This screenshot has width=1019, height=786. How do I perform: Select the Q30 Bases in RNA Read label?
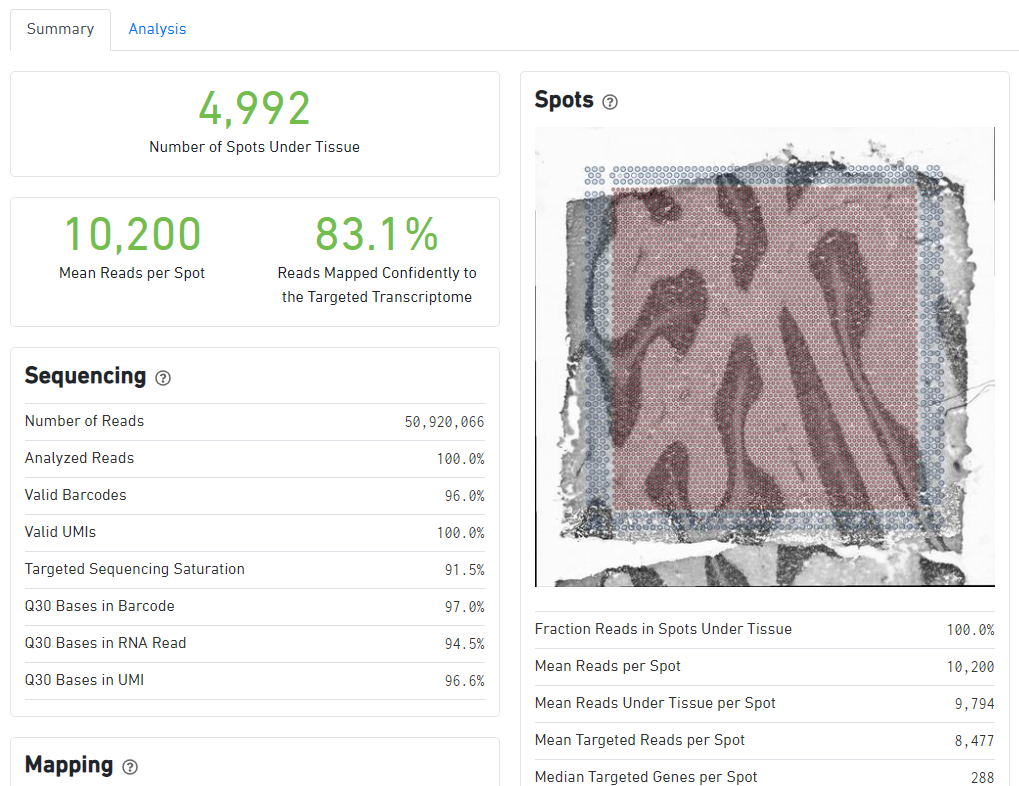[105, 643]
